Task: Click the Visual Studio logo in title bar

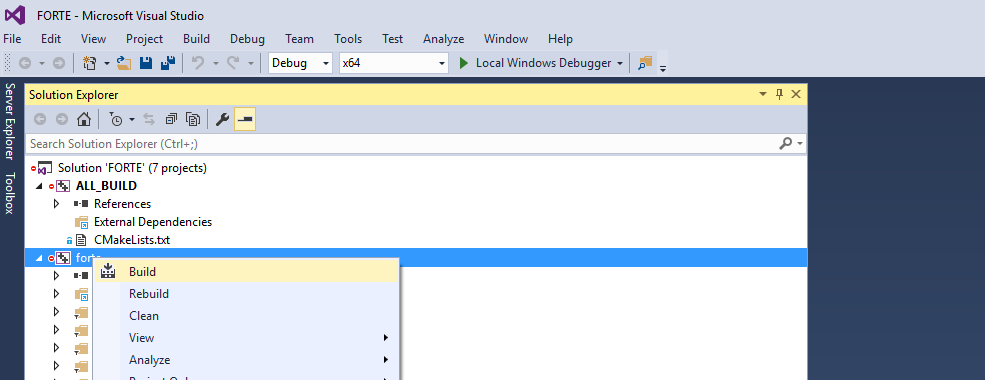Action: (16, 15)
